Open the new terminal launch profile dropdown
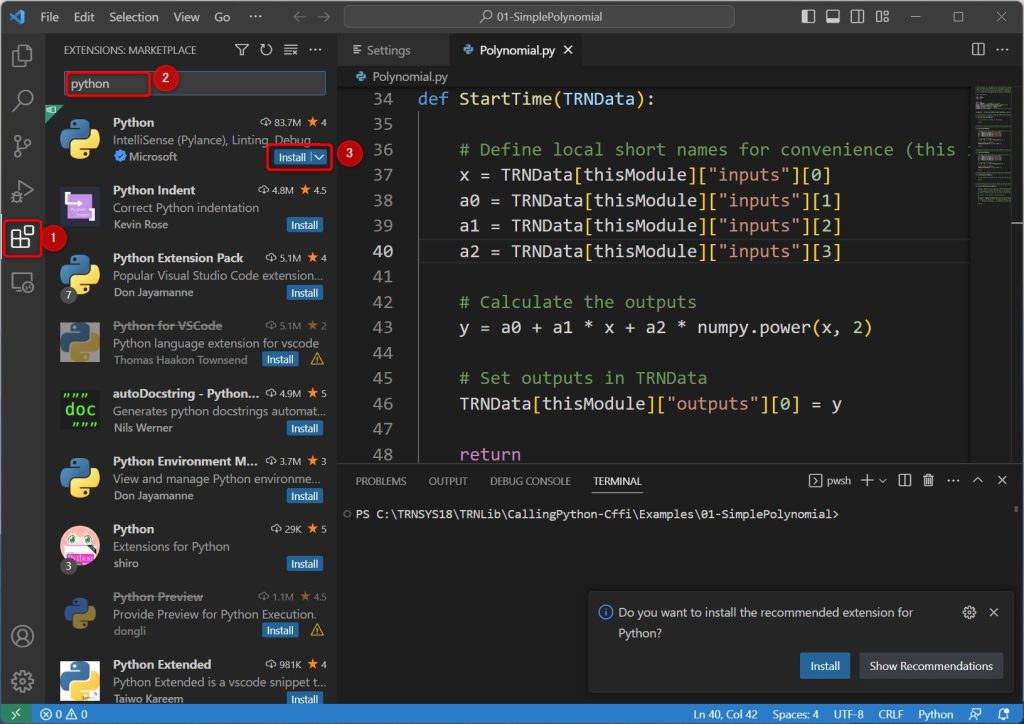Image resolution: width=1024 pixels, height=724 pixels. point(883,480)
